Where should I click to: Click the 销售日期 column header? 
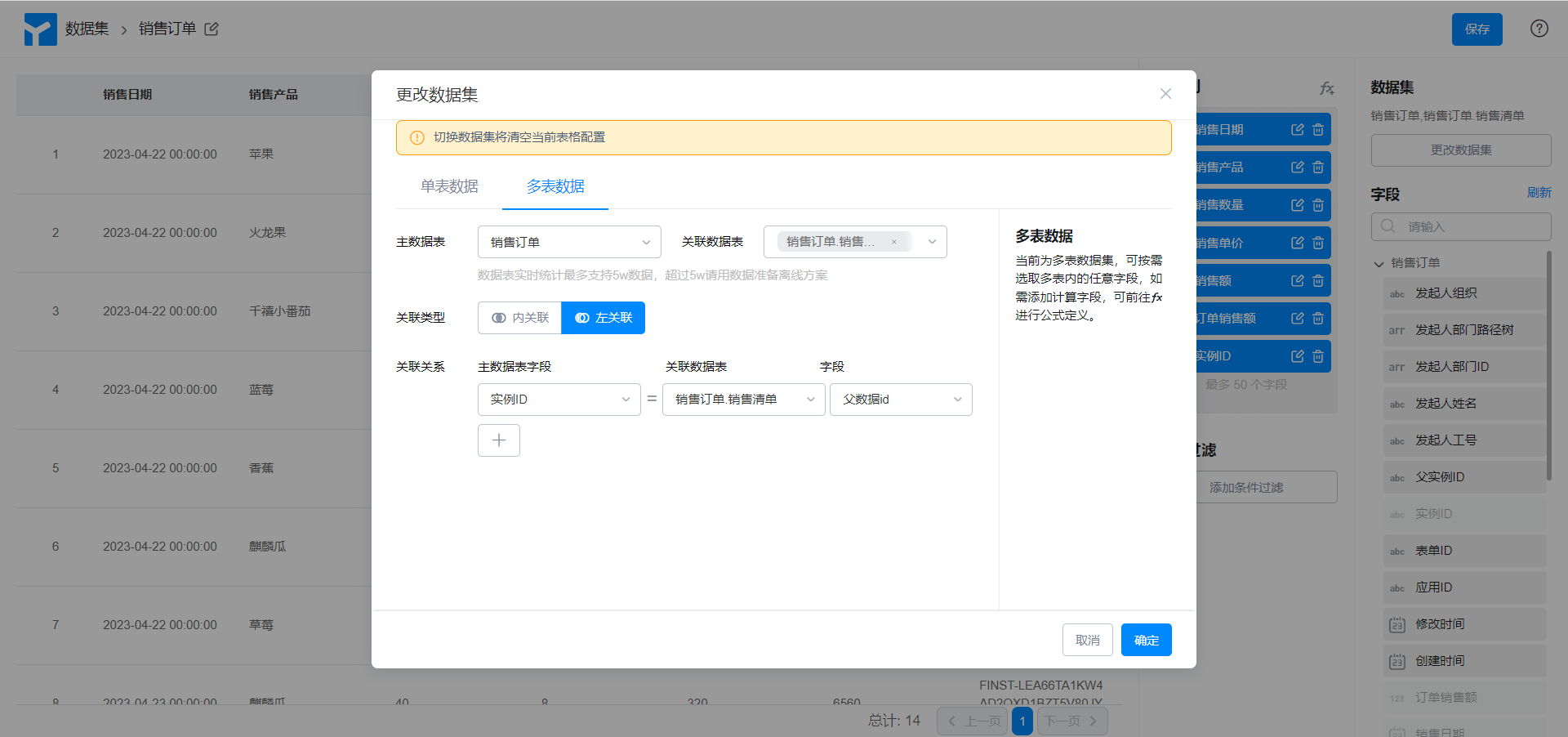click(127, 95)
